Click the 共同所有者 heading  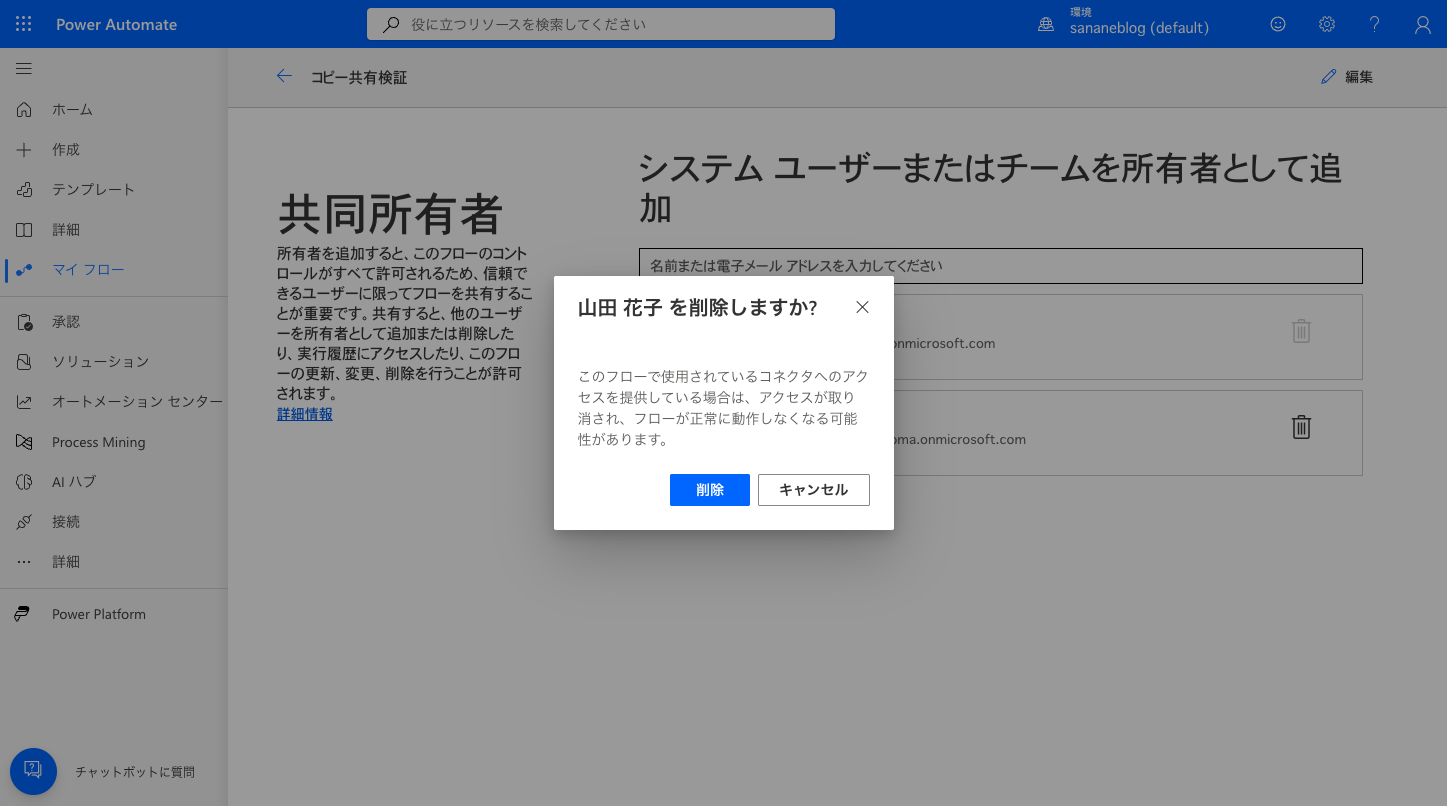click(390, 213)
